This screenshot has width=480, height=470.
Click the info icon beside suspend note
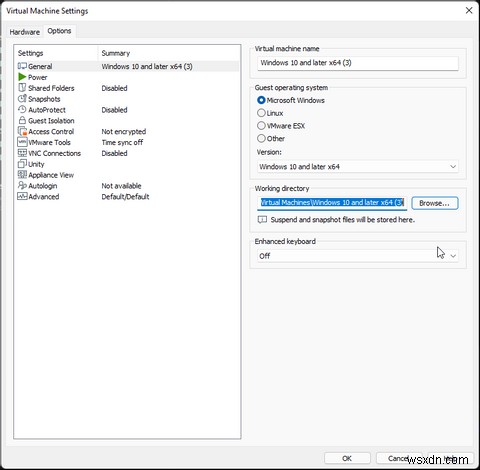click(262, 220)
